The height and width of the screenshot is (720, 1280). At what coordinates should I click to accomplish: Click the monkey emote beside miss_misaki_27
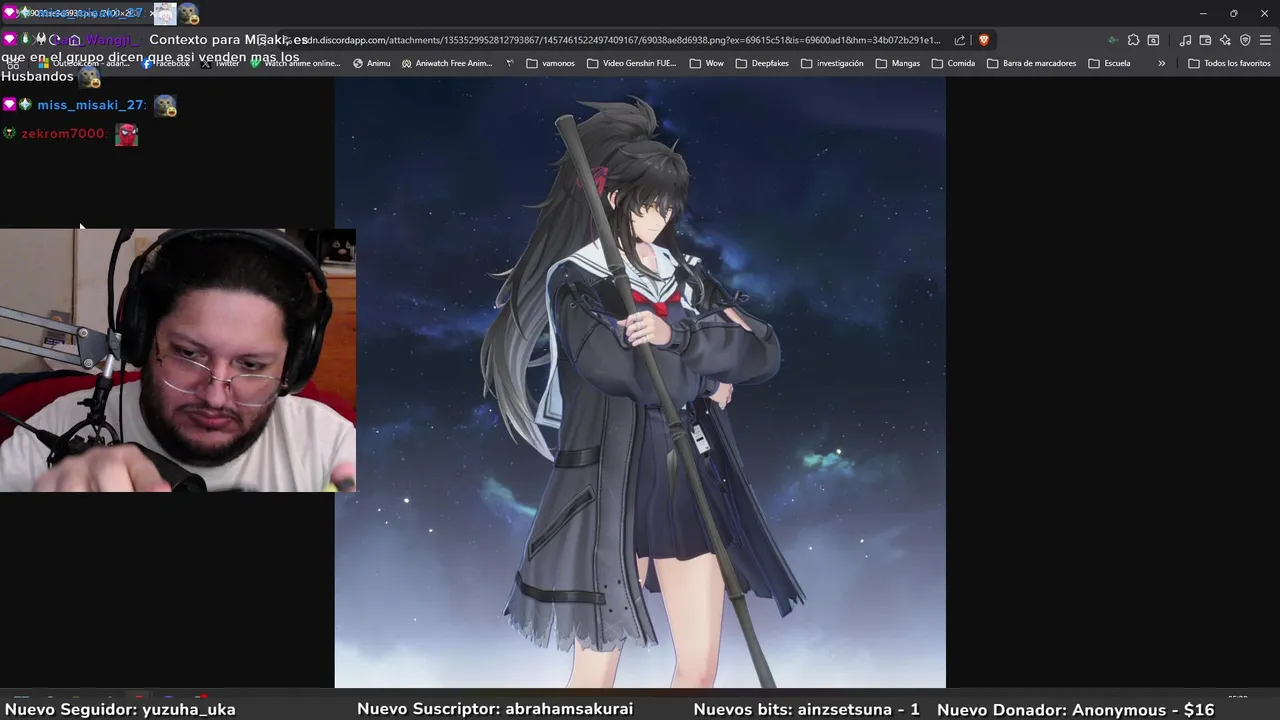[165, 105]
